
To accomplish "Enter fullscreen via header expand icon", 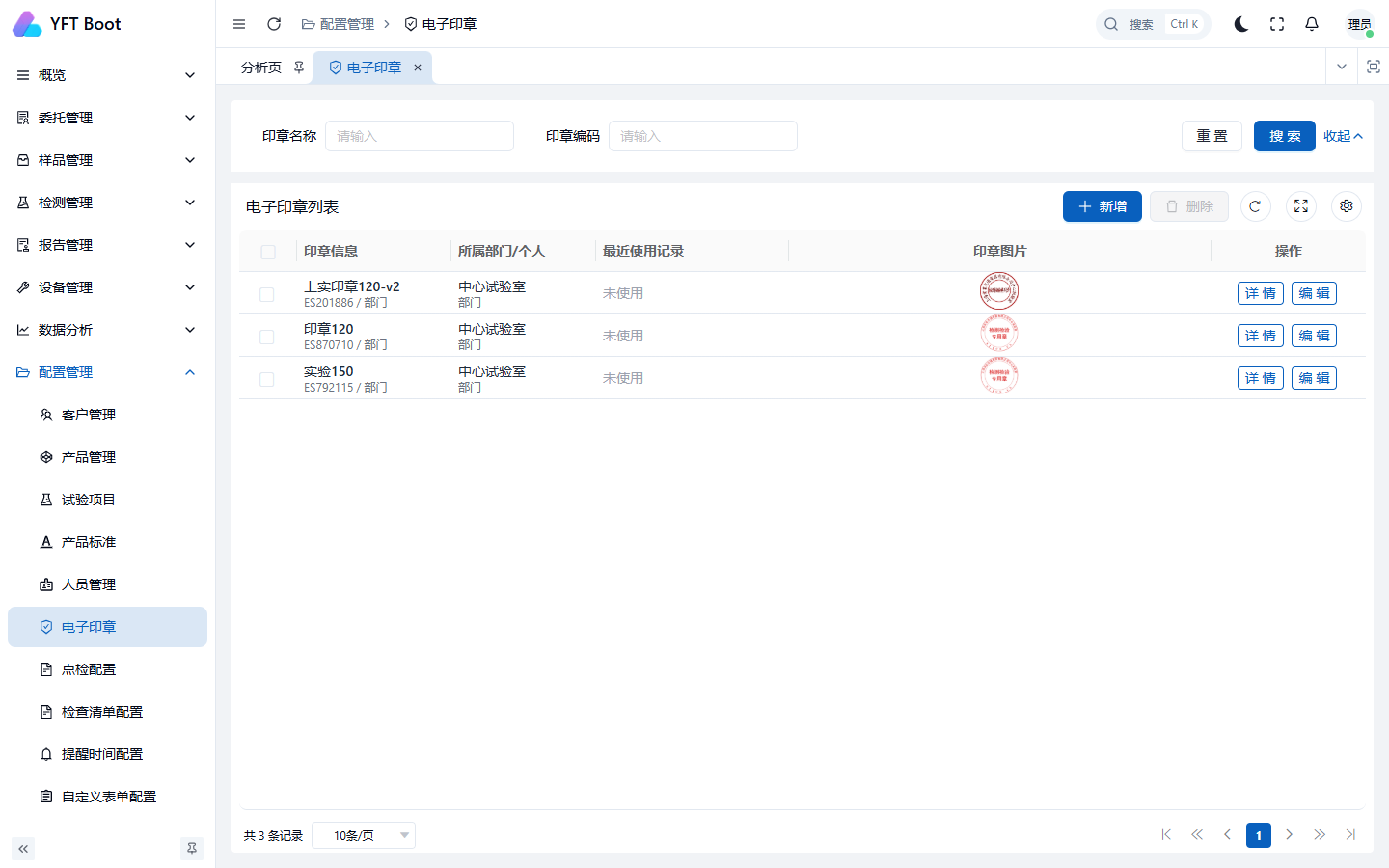I will pos(1277,24).
